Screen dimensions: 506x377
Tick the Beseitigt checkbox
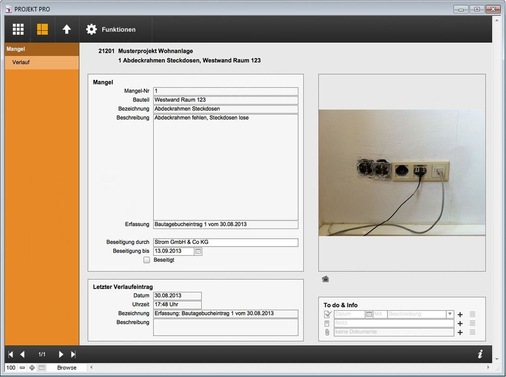point(147,260)
